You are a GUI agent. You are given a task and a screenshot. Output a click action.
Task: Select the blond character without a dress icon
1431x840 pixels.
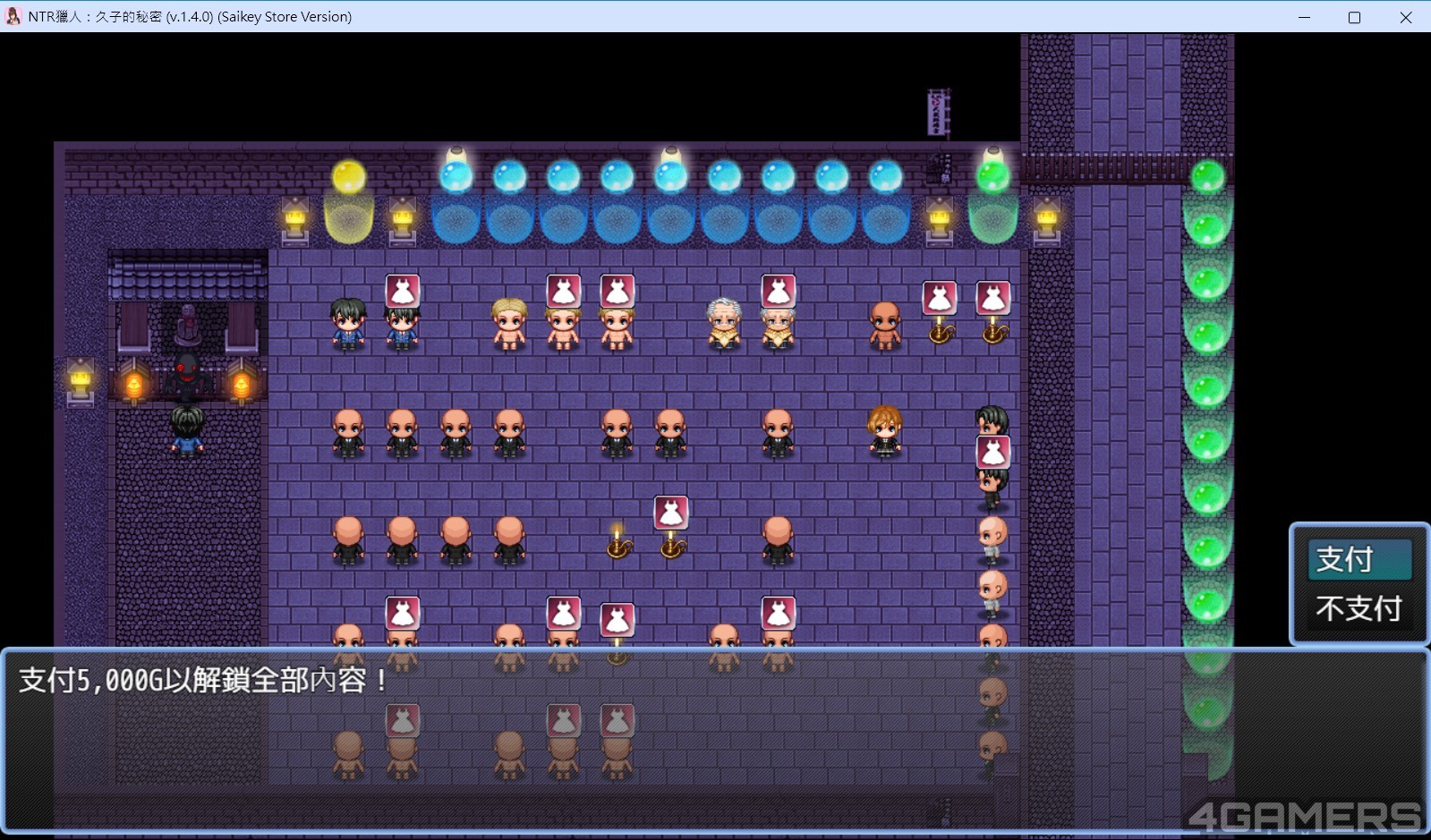[x=509, y=323]
